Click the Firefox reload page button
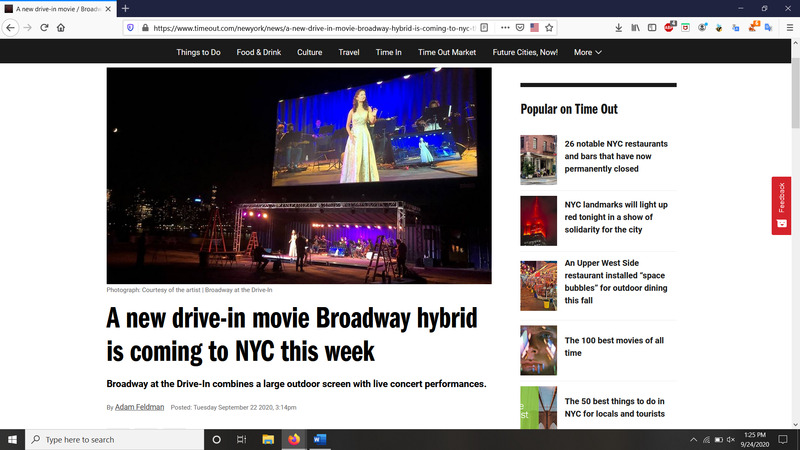 click(x=44, y=27)
